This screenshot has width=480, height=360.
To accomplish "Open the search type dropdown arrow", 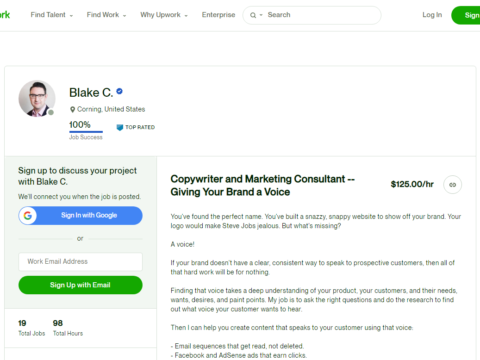I will tap(261, 15).
